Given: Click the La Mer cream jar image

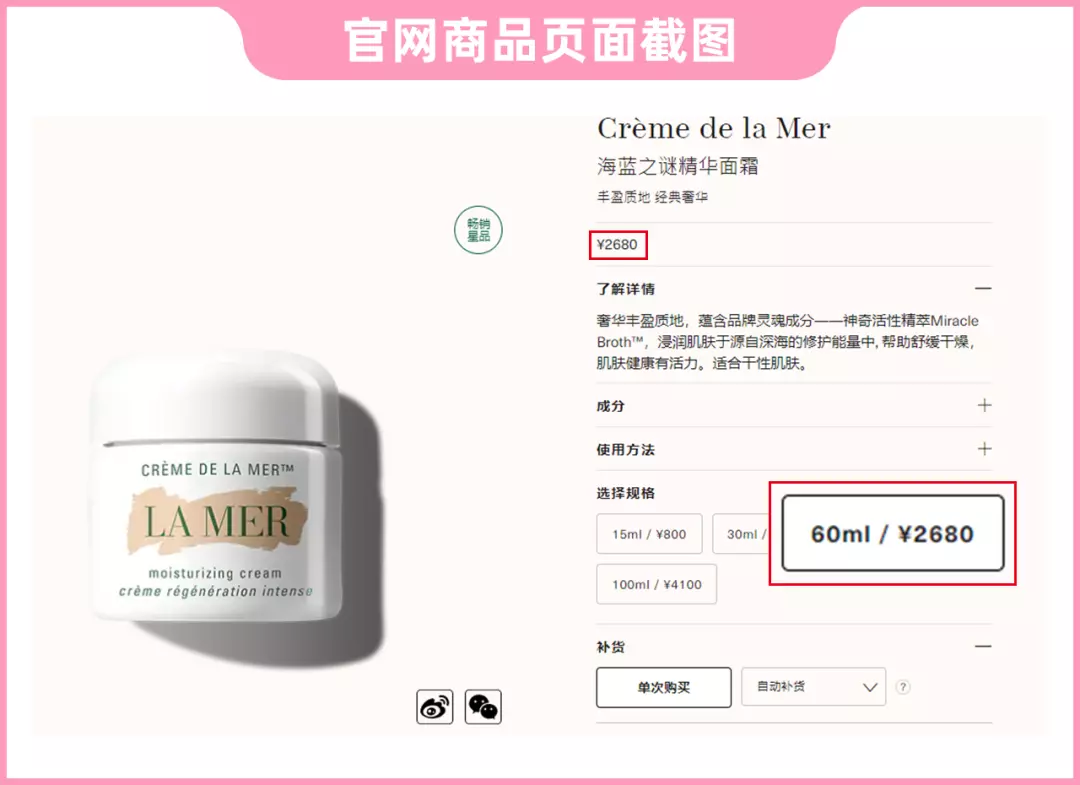Looking at the screenshot, I should point(234,496).
